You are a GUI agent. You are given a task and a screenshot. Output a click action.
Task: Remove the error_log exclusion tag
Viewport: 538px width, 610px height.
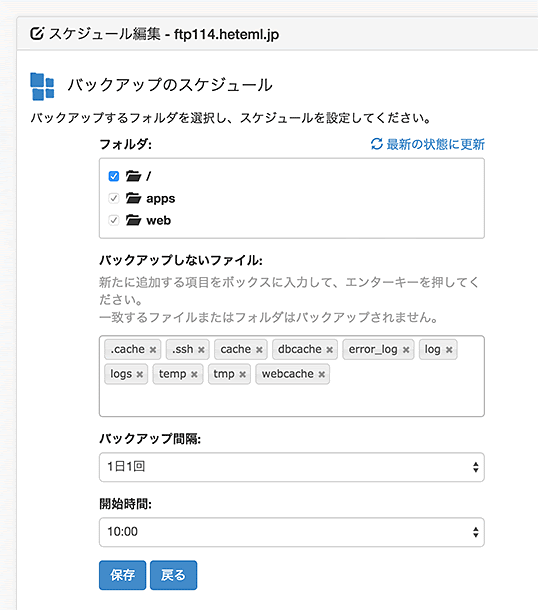coord(406,350)
